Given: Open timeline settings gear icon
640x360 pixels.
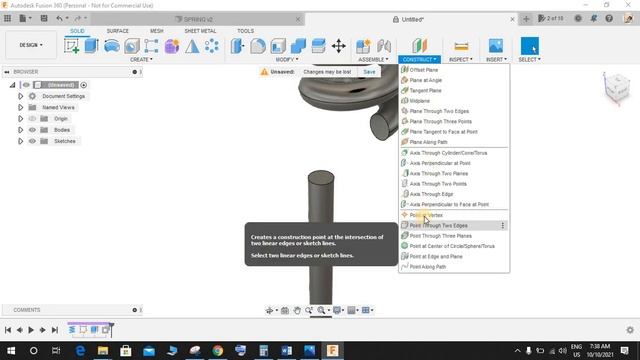Looking at the screenshot, I should [630, 330].
